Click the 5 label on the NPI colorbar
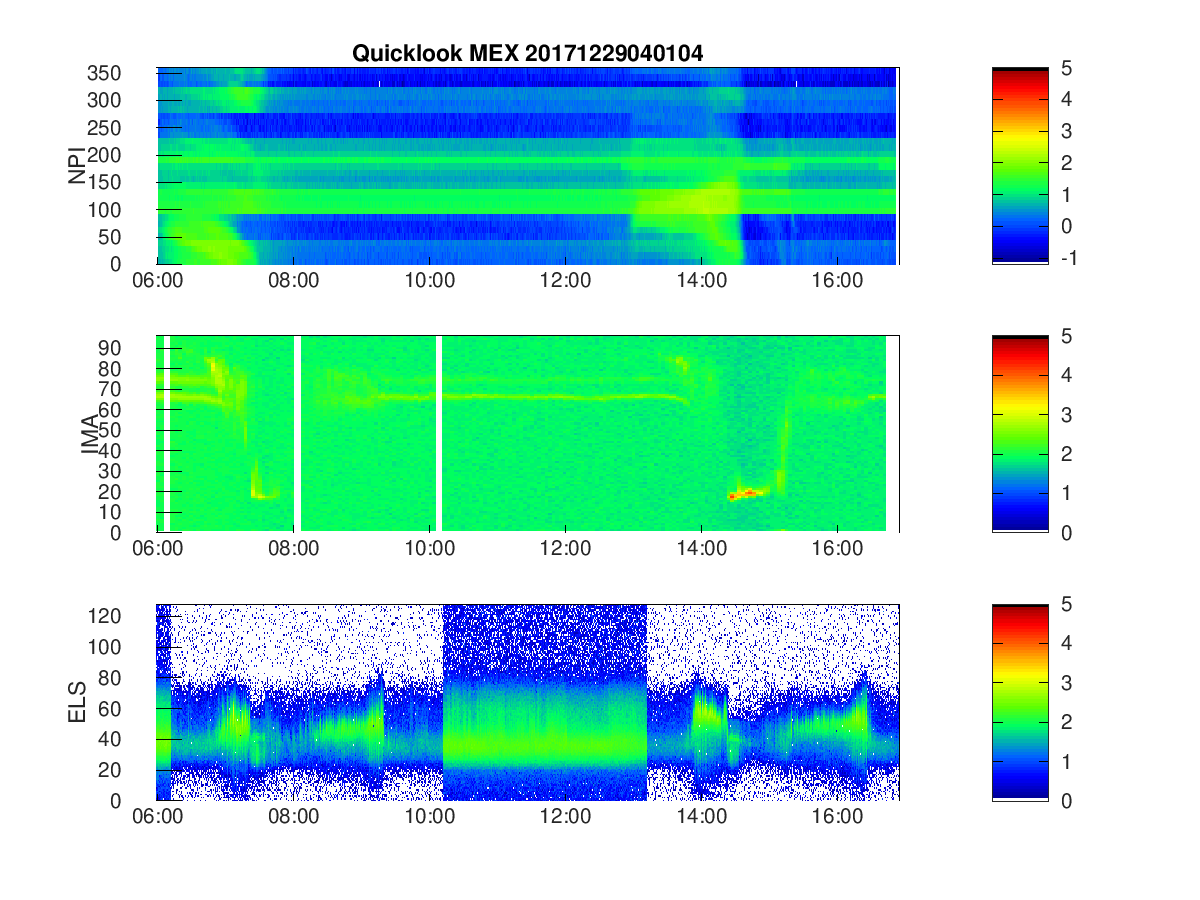 tap(1067, 67)
